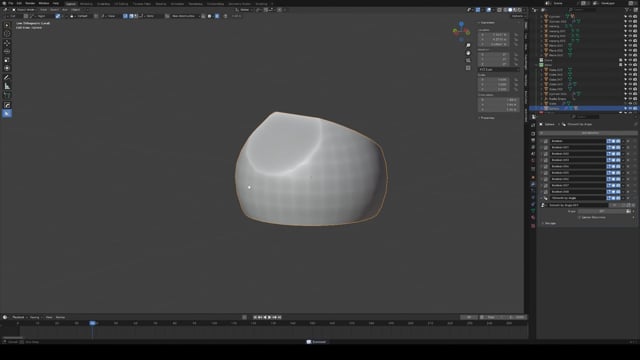Toggle viewport overlays button
Screen dimensions: 640x360
click(489, 10)
